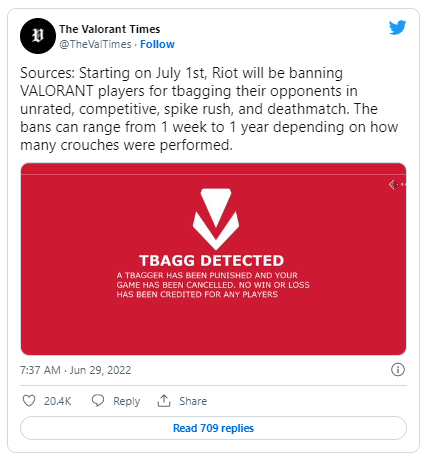Click the Reply label
This screenshot has width=432, height=459.
coord(126,401)
